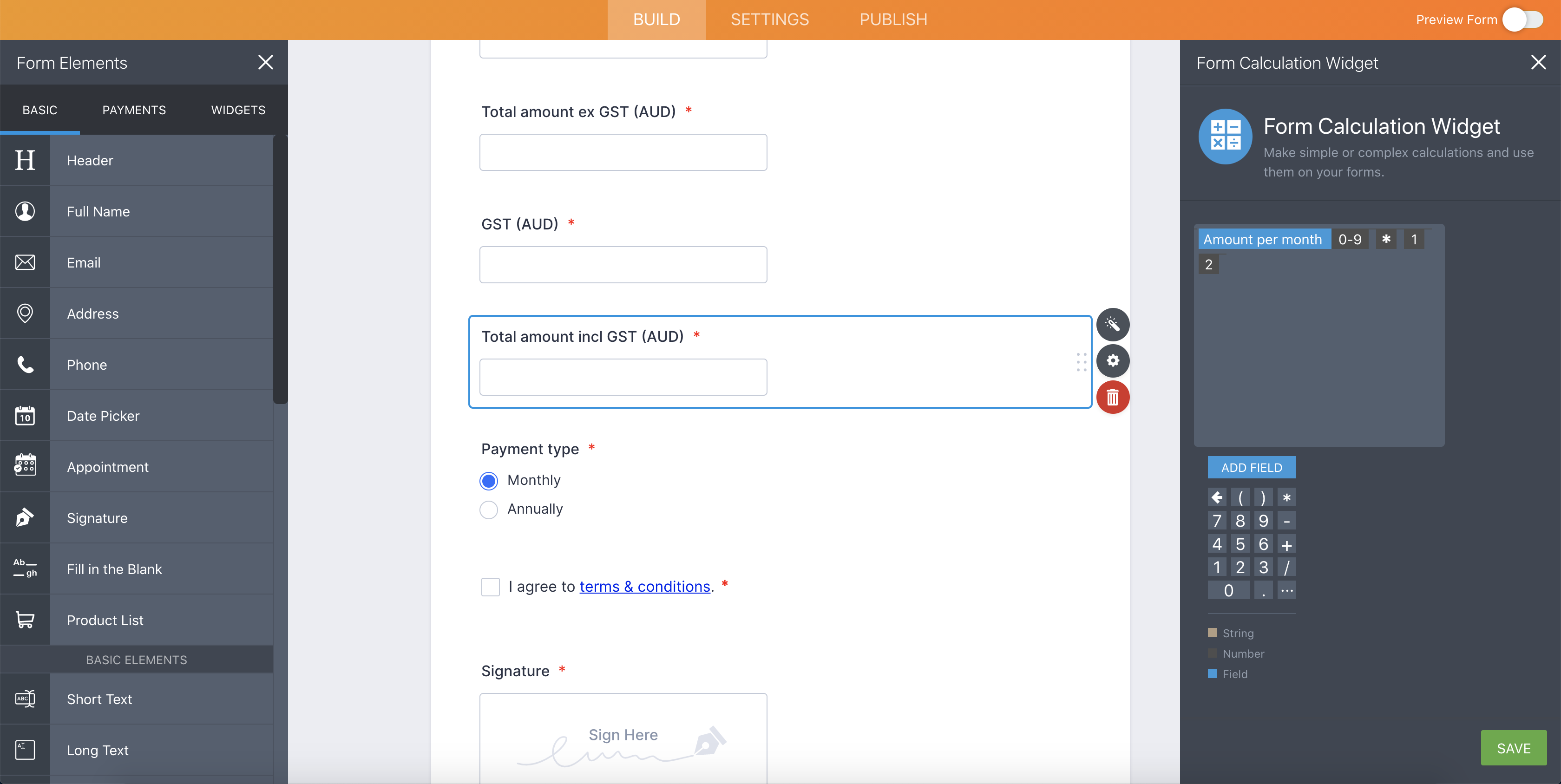1561x784 pixels.
Task: Select the Annually payment option
Action: tap(488, 510)
